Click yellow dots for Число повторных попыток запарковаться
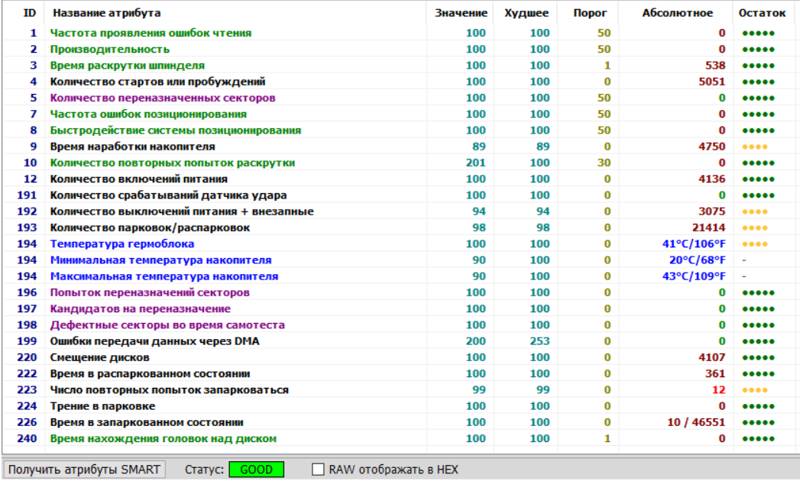The image size is (800, 481). point(755,390)
